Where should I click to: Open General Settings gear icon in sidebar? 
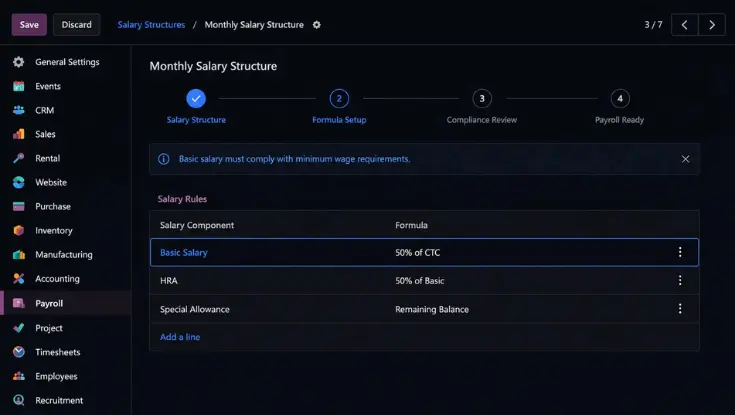[x=19, y=62]
